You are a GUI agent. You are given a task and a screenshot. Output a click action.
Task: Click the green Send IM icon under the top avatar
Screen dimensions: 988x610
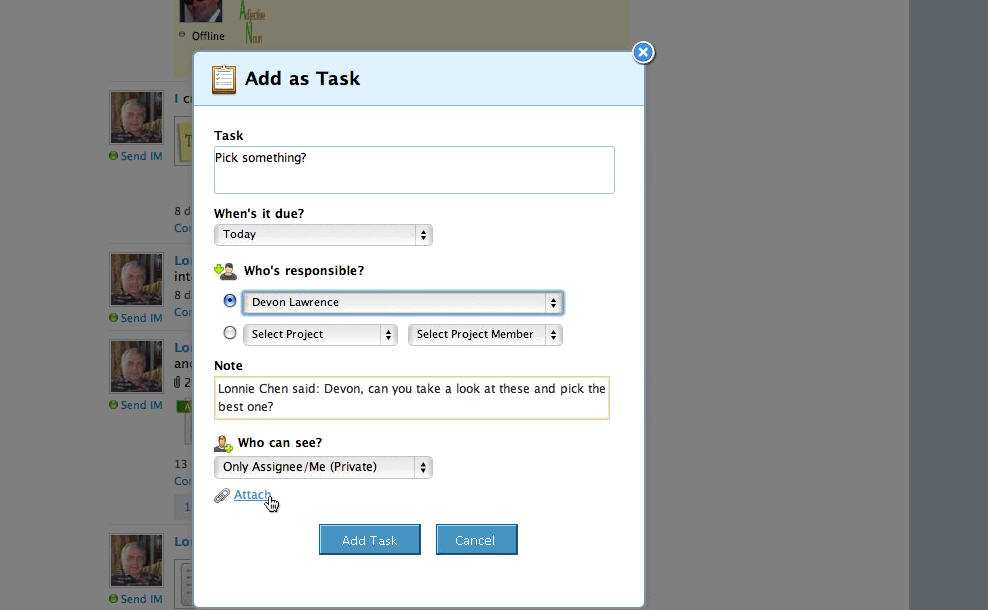tap(114, 156)
